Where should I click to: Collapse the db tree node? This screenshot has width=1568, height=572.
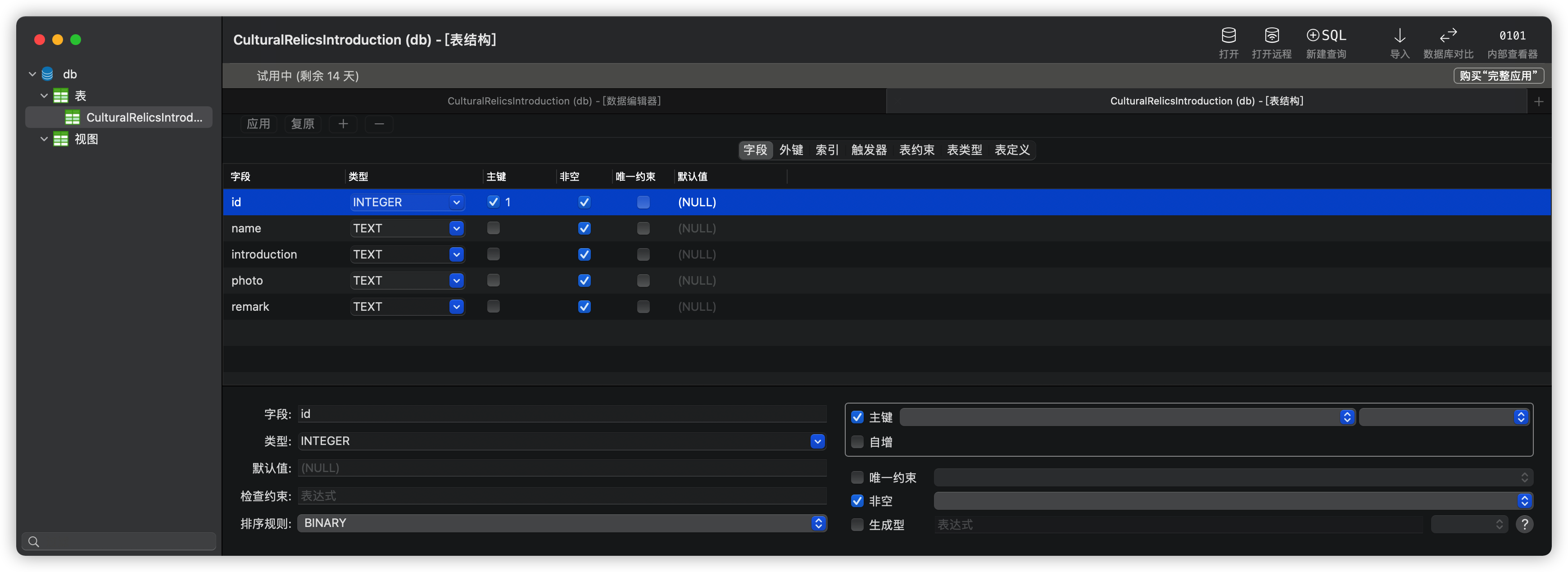(32, 74)
